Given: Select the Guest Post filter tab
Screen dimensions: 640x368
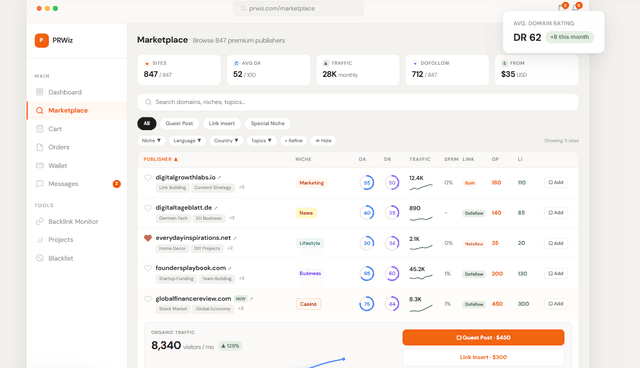Looking at the screenshot, I should 179,123.
